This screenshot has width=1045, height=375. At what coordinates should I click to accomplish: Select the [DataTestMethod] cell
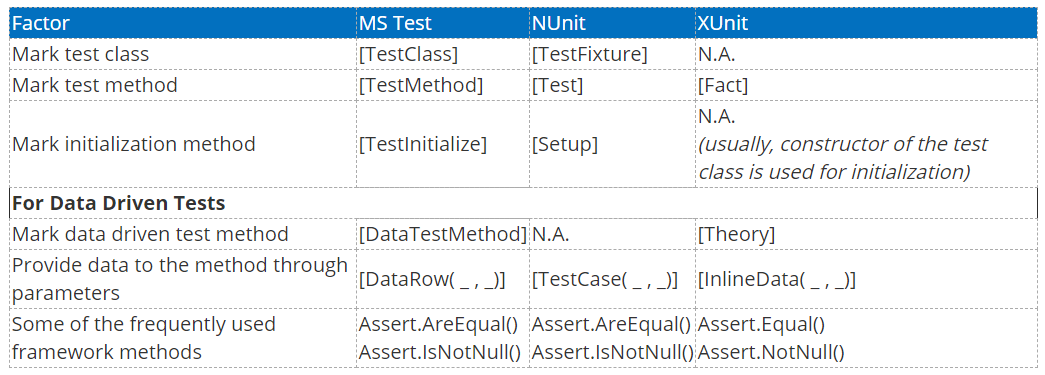(x=443, y=234)
